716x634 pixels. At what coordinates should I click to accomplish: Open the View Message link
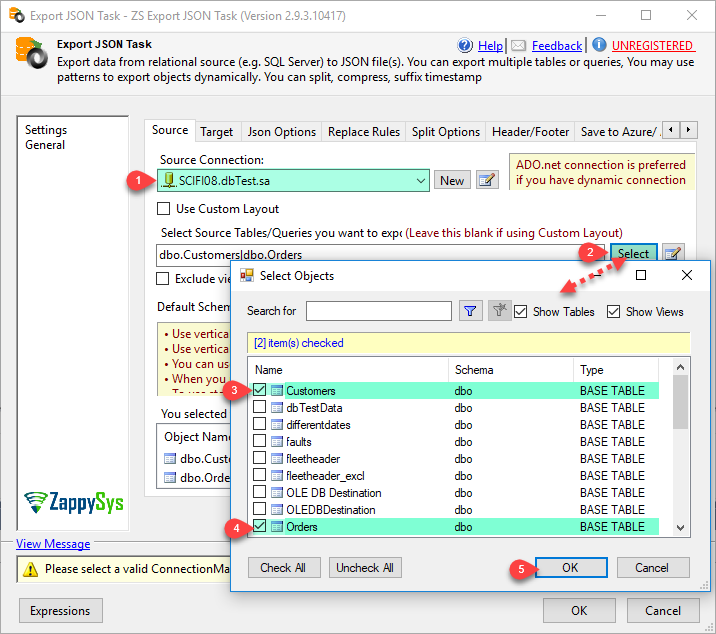pyautogui.click(x=53, y=544)
